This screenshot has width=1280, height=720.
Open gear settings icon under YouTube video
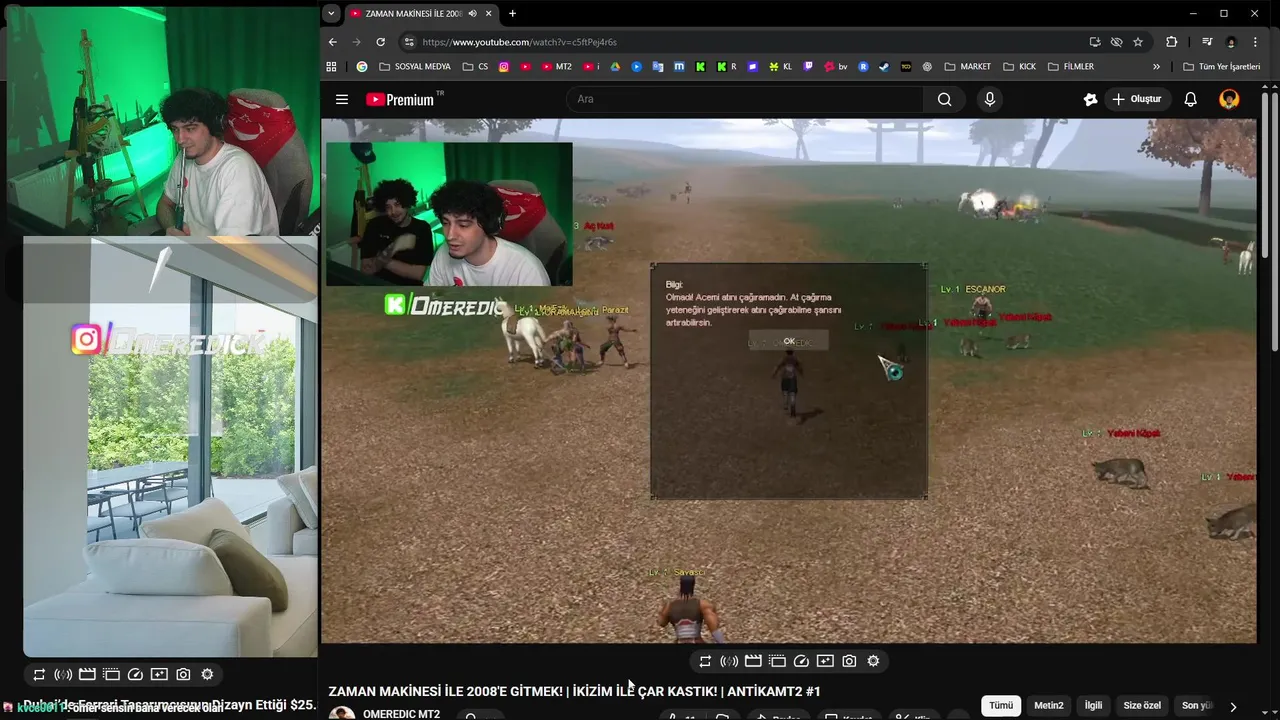[873, 661]
